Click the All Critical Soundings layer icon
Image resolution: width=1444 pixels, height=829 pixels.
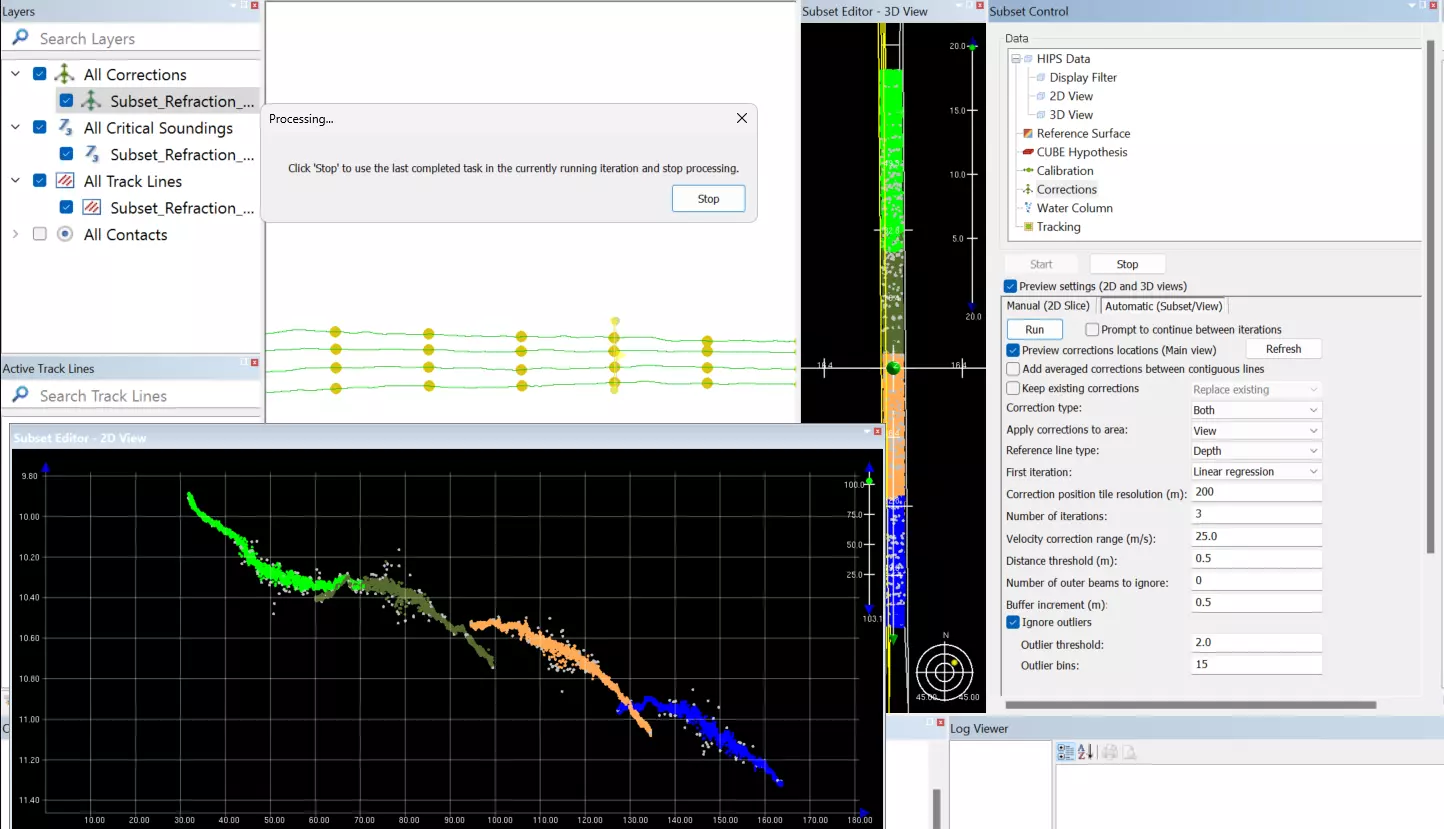tap(65, 127)
